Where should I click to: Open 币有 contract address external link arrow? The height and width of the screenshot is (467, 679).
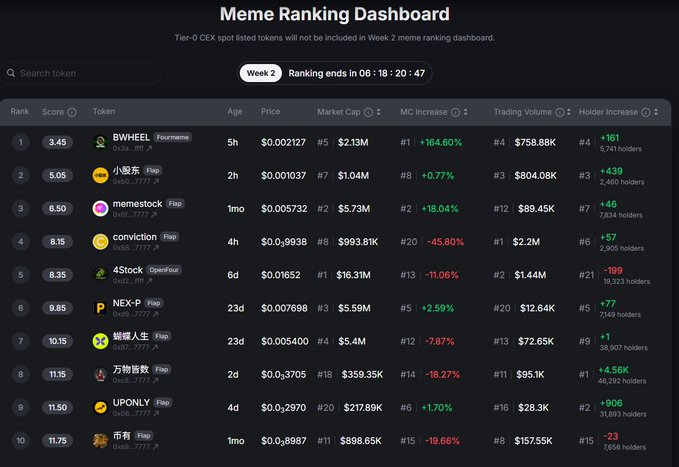pos(155,447)
